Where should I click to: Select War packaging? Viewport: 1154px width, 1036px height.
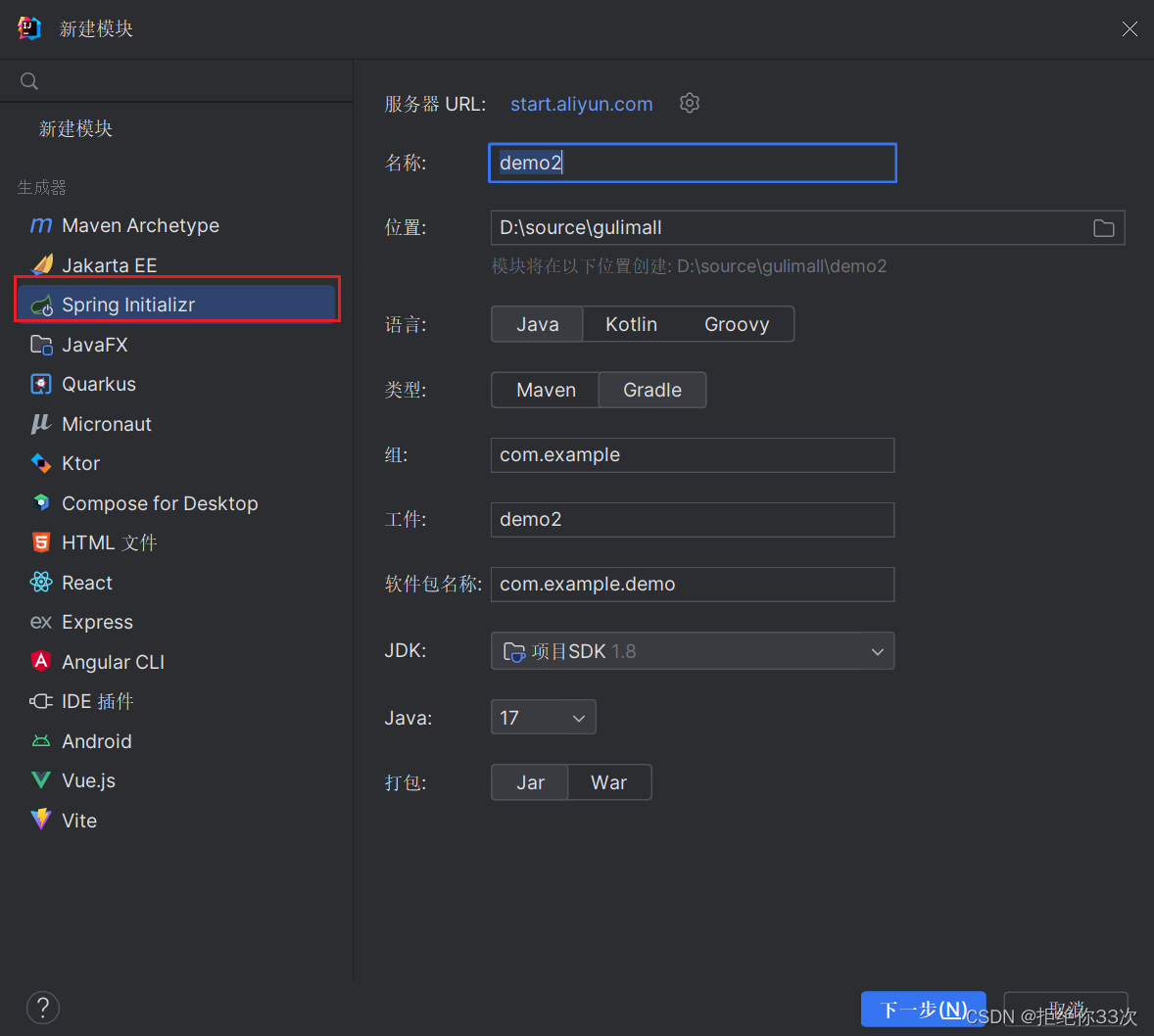[609, 782]
